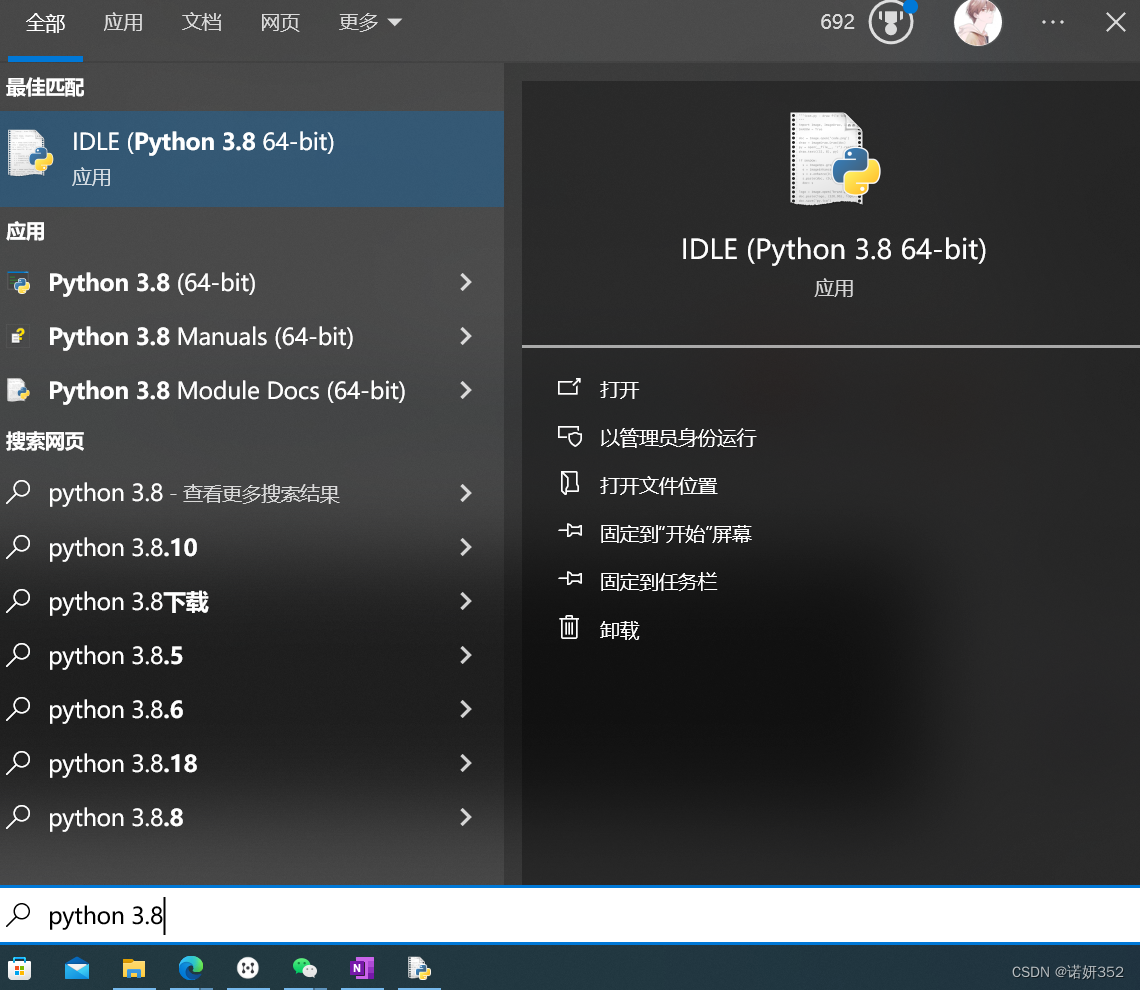1140x990 pixels.
Task: Click the IDLE (Python 3.8 64-bit) title in detail pane
Action: coord(833,249)
